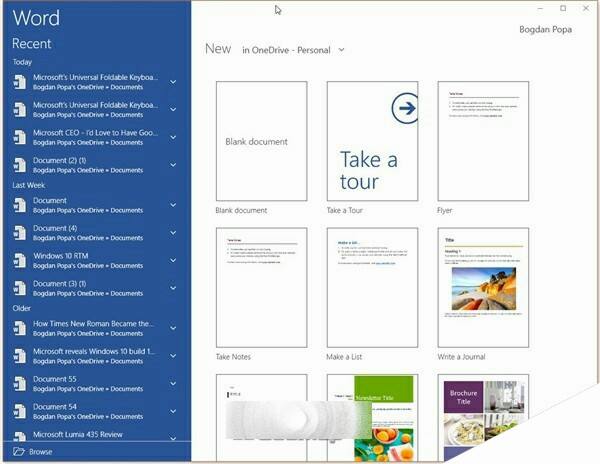This screenshot has width=600, height=464.
Task: Click the document icon for Windows 10 RTM
Action: pos(20,260)
